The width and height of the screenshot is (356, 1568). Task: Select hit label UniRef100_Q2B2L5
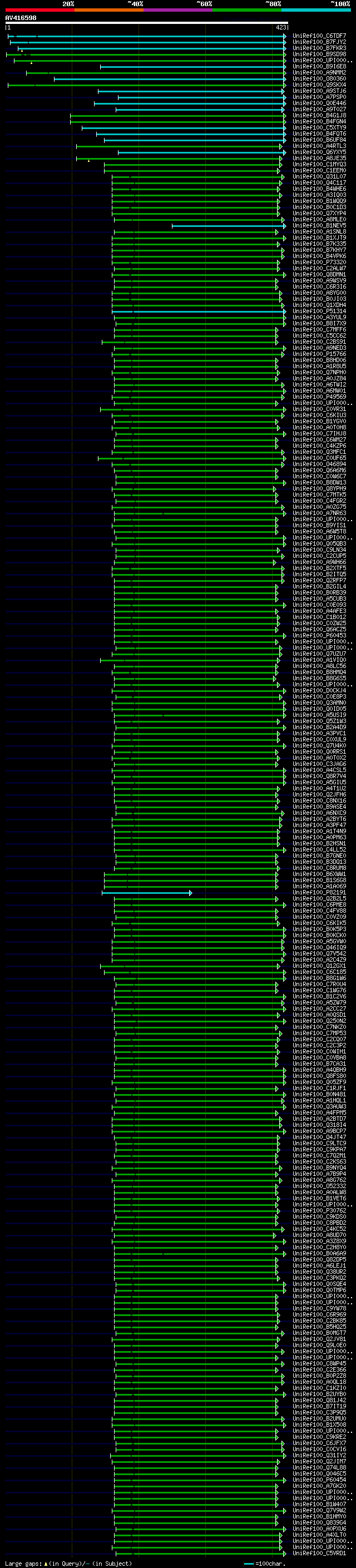click(319, 898)
